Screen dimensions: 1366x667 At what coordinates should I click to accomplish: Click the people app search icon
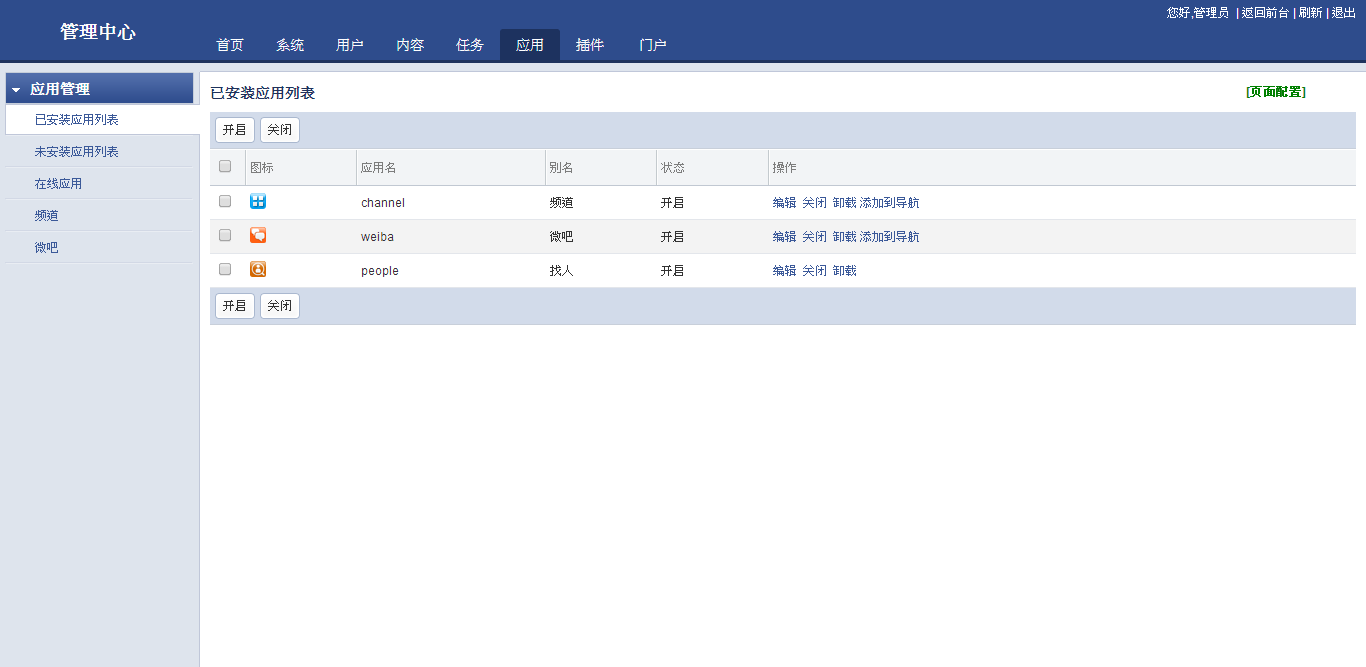[258, 270]
